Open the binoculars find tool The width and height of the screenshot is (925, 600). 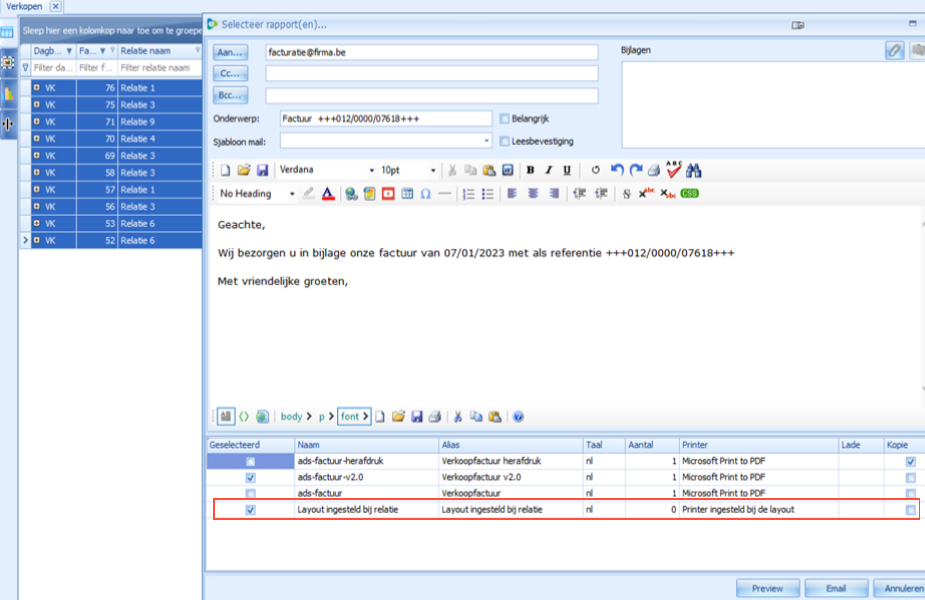coord(693,171)
